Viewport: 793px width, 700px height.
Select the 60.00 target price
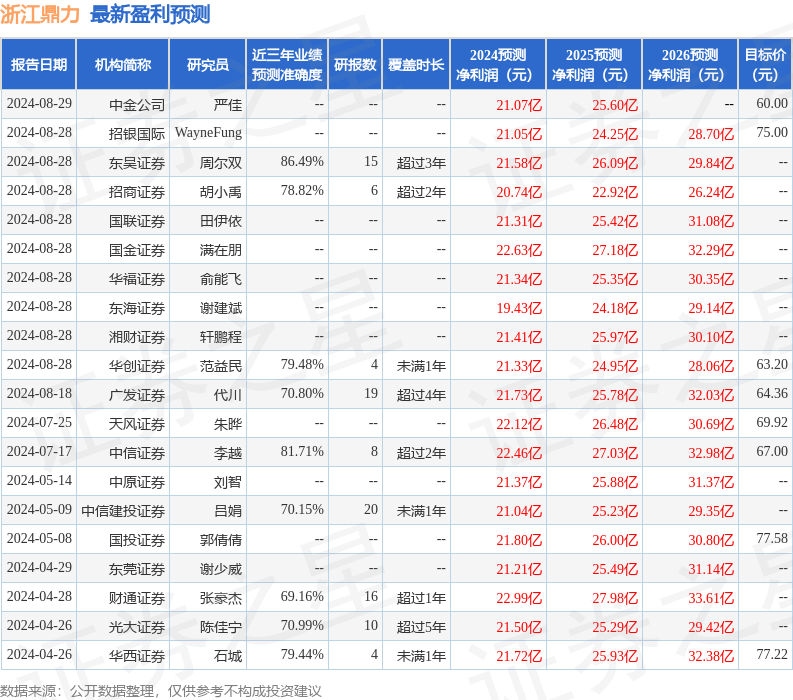tap(772, 103)
